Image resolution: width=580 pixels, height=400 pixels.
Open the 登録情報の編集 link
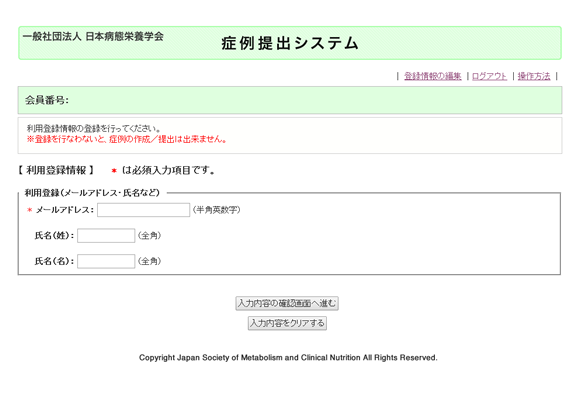[432, 76]
